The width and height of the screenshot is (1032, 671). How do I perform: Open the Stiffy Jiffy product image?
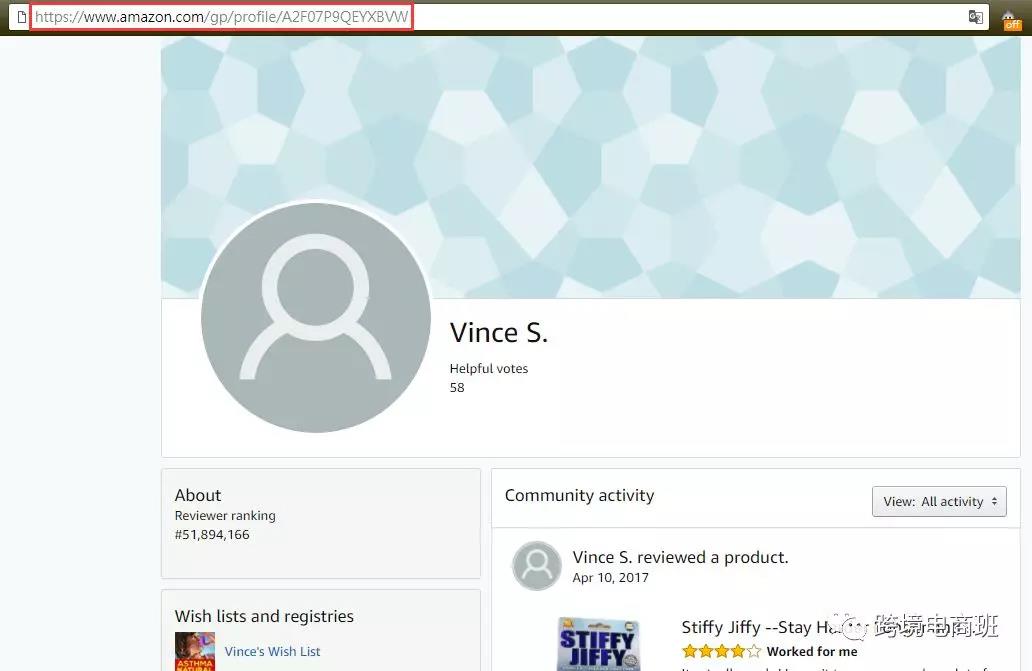(597, 644)
